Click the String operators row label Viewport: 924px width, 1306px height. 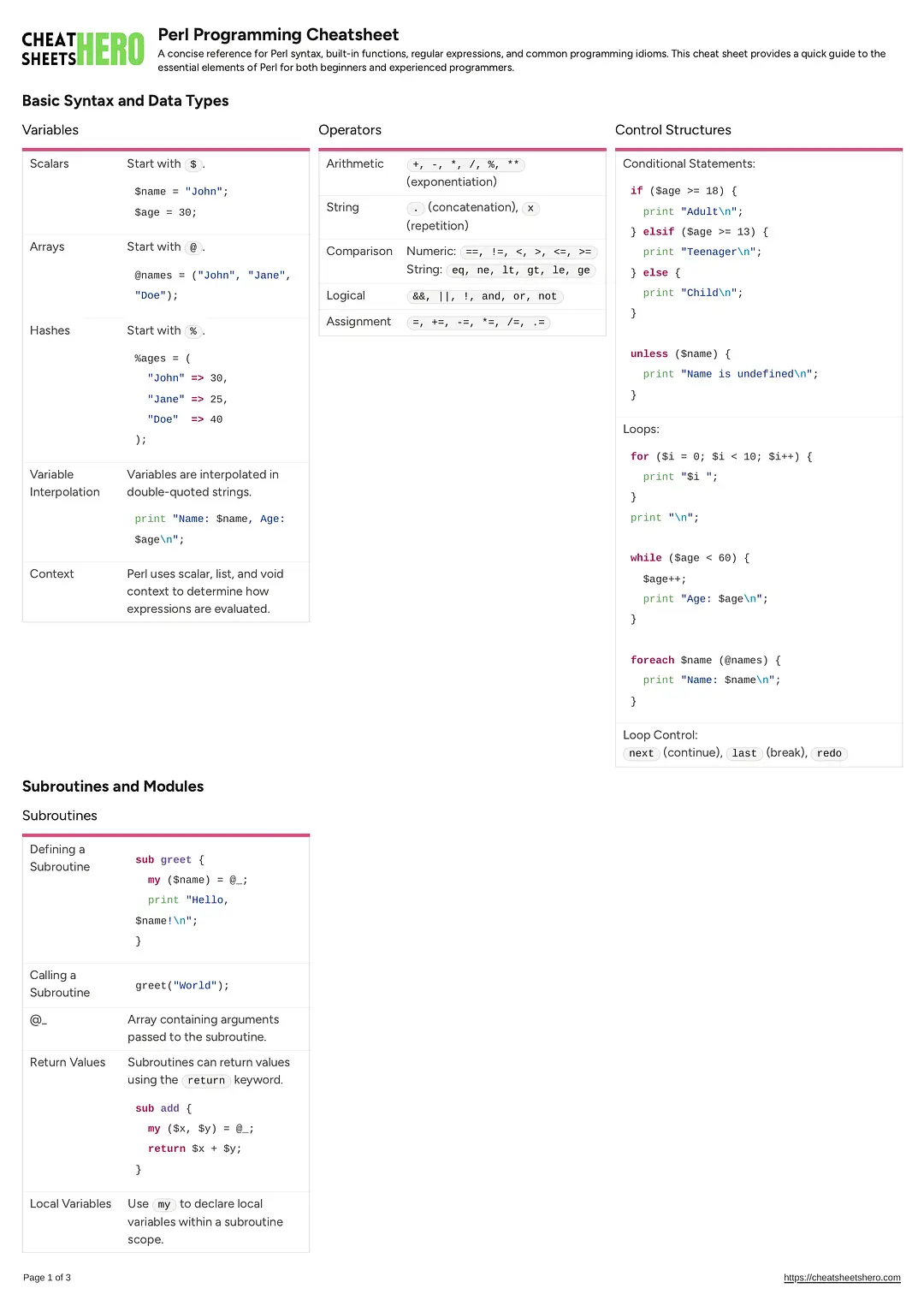[342, 207]
